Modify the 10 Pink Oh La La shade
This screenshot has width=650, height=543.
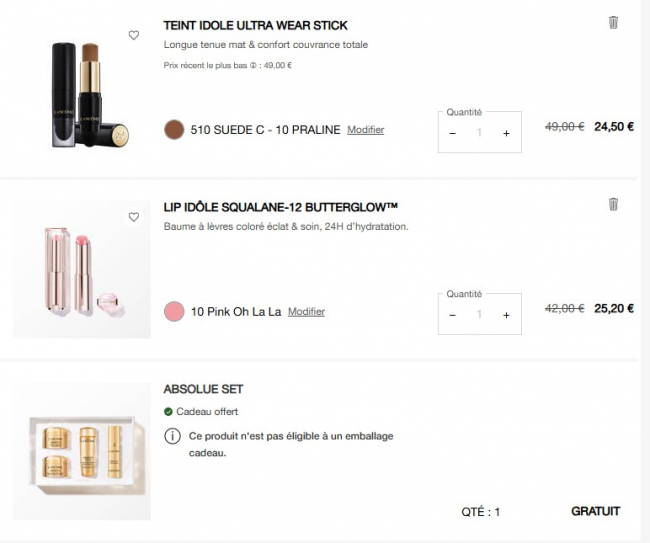306,312
